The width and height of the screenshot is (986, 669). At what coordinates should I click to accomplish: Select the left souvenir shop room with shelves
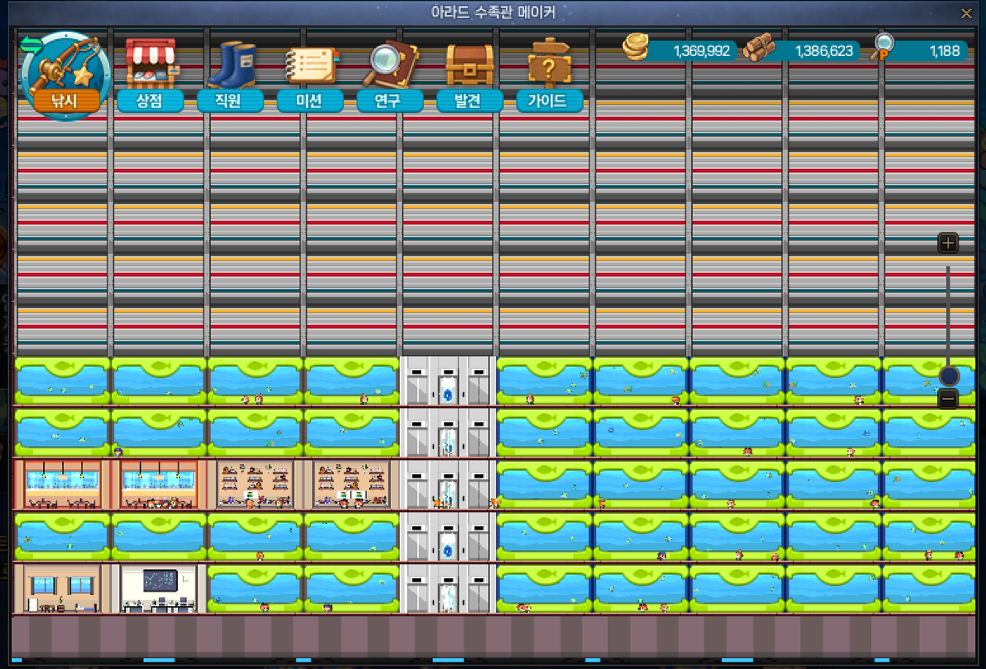tap(255, 485)
